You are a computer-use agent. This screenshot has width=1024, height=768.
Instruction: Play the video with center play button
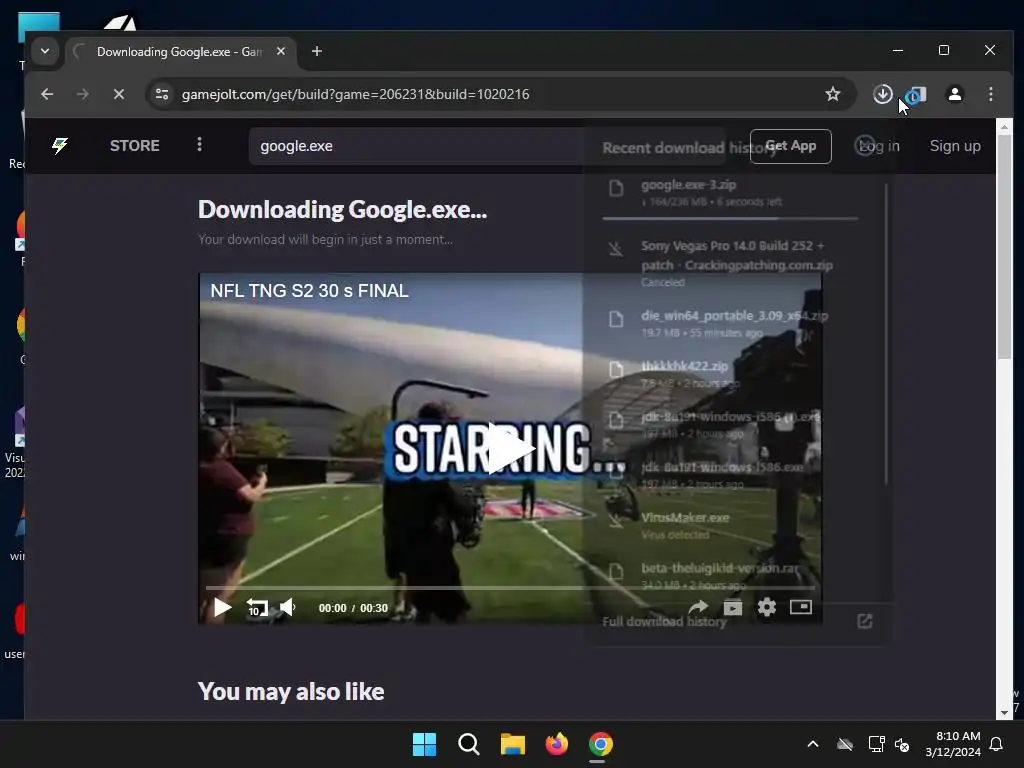[510, 449]
